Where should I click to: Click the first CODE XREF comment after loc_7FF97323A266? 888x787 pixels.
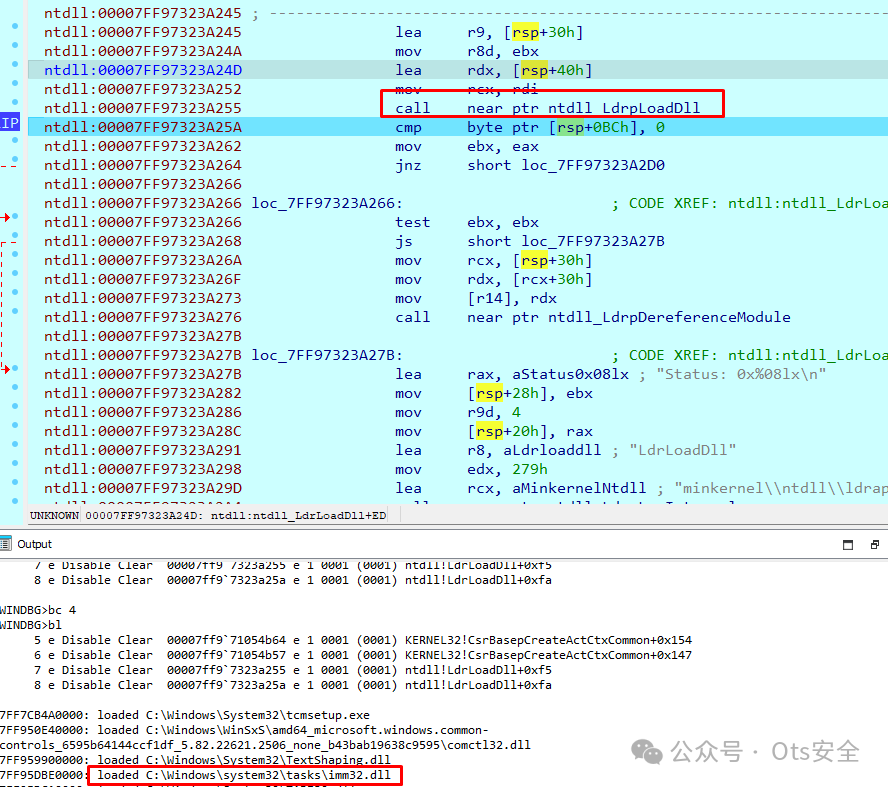750,203
